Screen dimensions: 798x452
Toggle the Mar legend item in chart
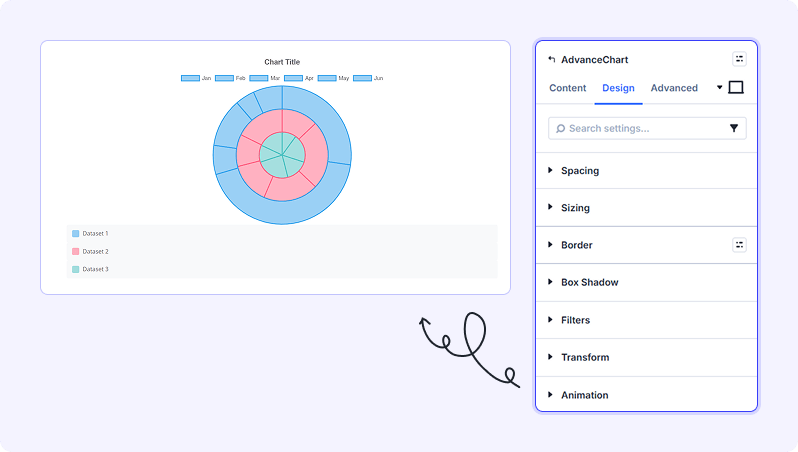[x=264, y=78]
